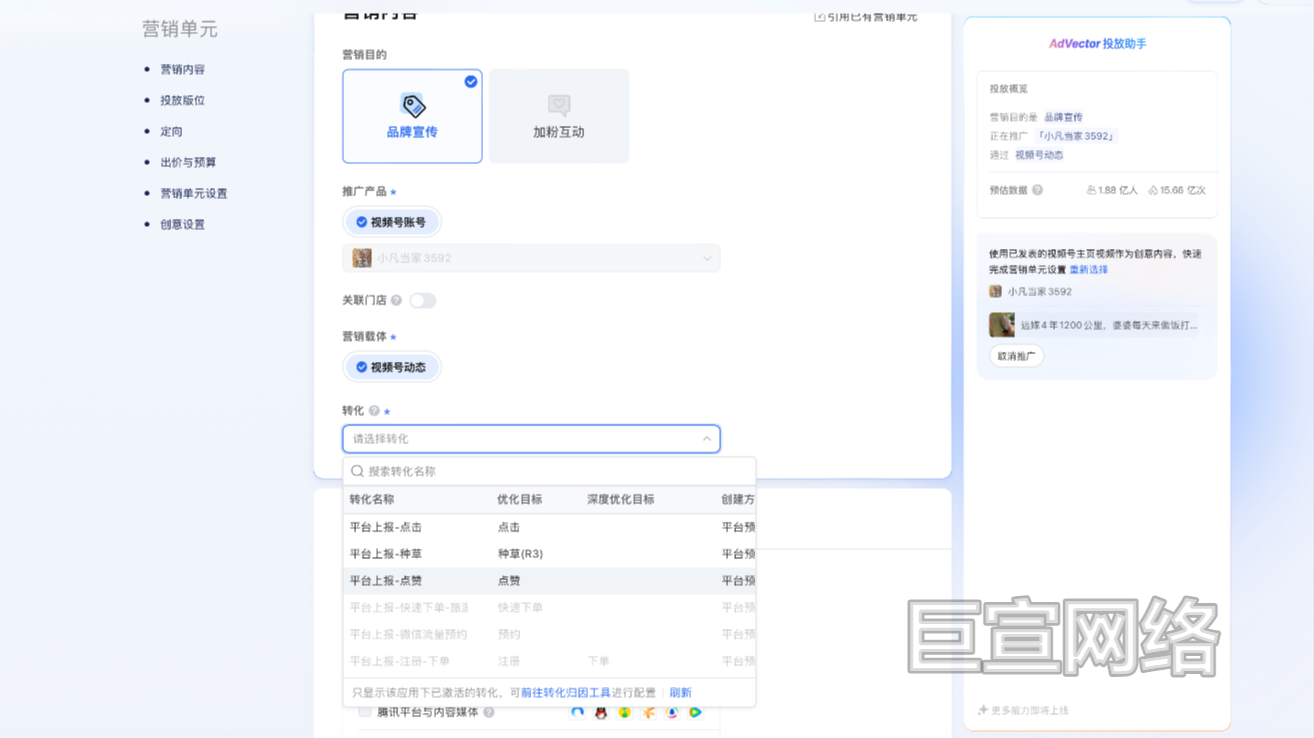This screenshot has width=1314, height=738.
Task: Jump to 定向 in the sidebar
Action: point(171,132)
